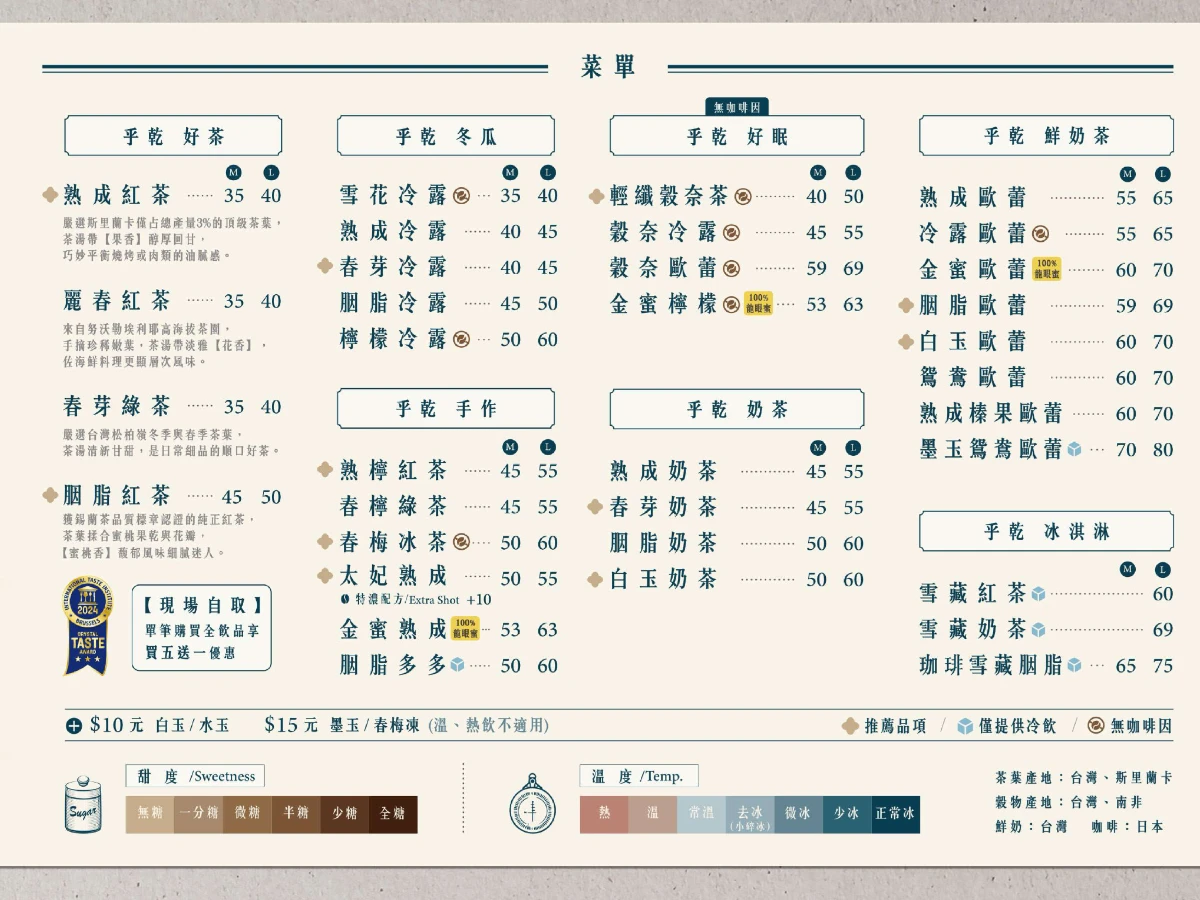Image resolution: width=1200 pixels, height=900 pixels.
Task: Click the plus icon beside $10 元
Action: [x=74, y=726]
